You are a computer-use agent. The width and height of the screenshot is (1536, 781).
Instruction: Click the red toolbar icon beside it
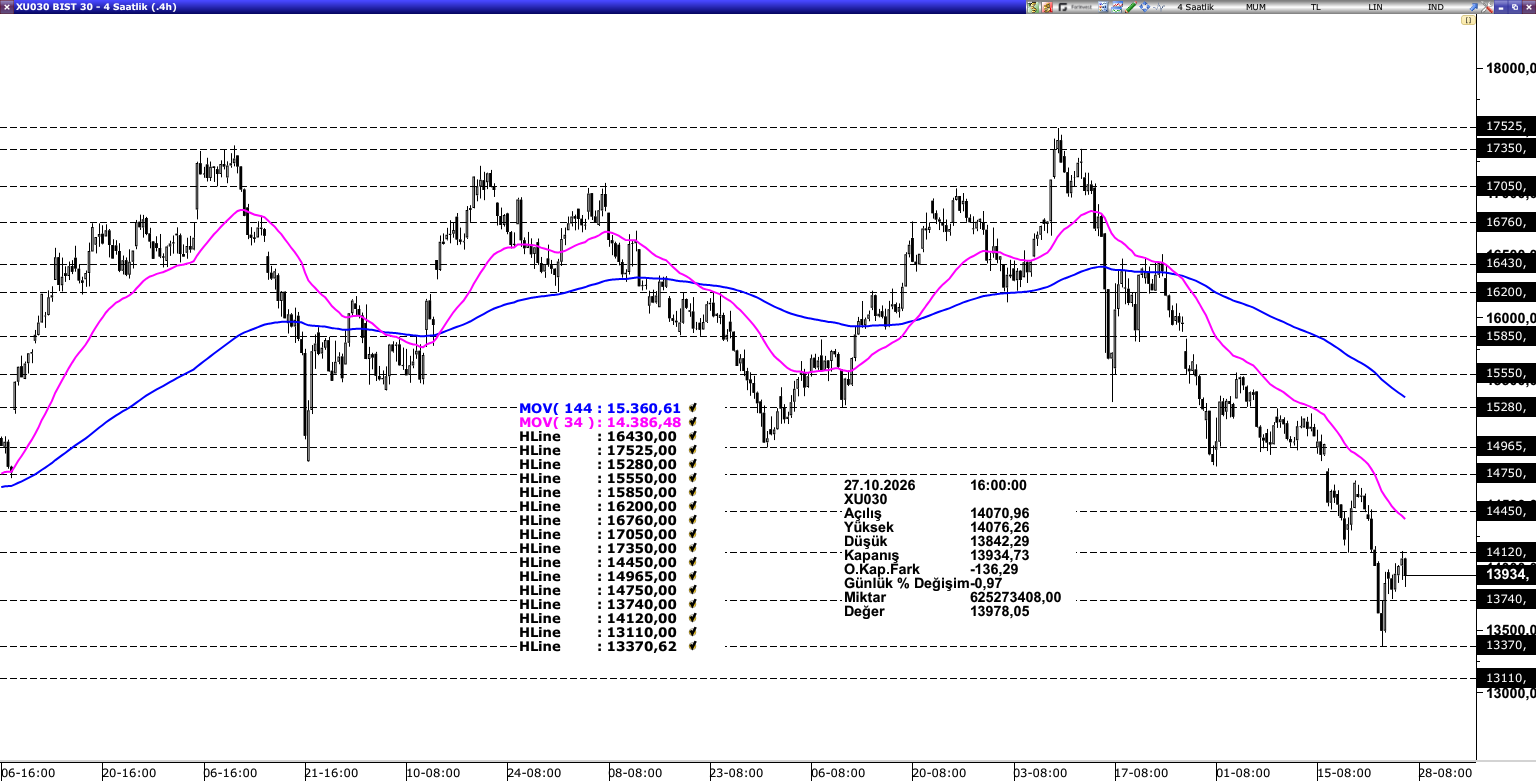click(1047, 7)
